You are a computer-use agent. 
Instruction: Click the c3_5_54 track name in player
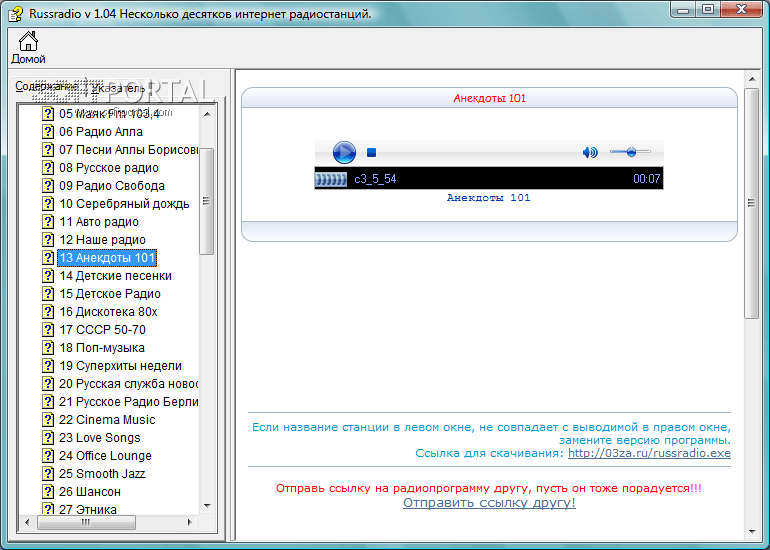pos(375,179)
